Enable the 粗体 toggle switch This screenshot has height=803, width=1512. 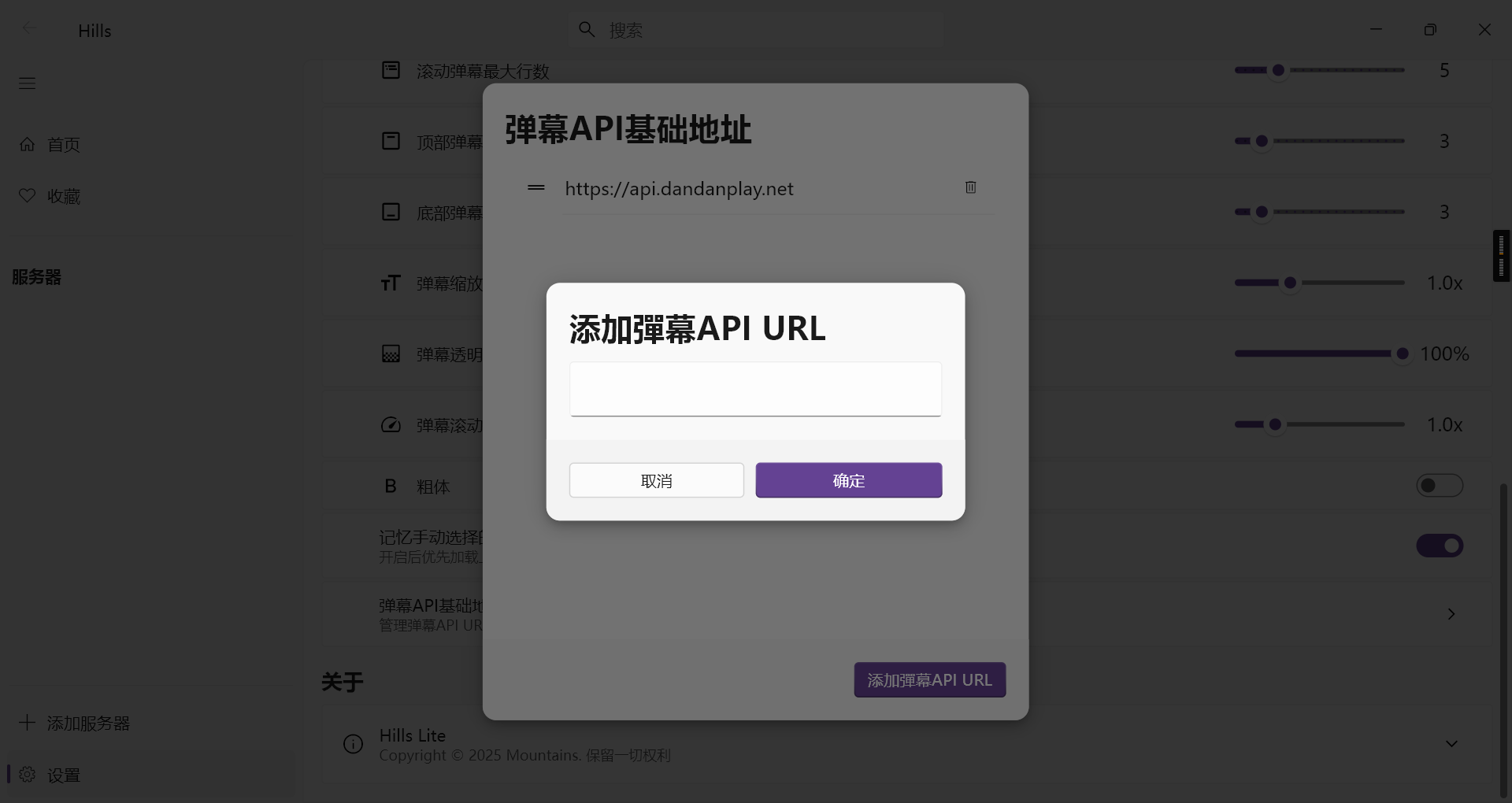click(x=1439, y=485)
